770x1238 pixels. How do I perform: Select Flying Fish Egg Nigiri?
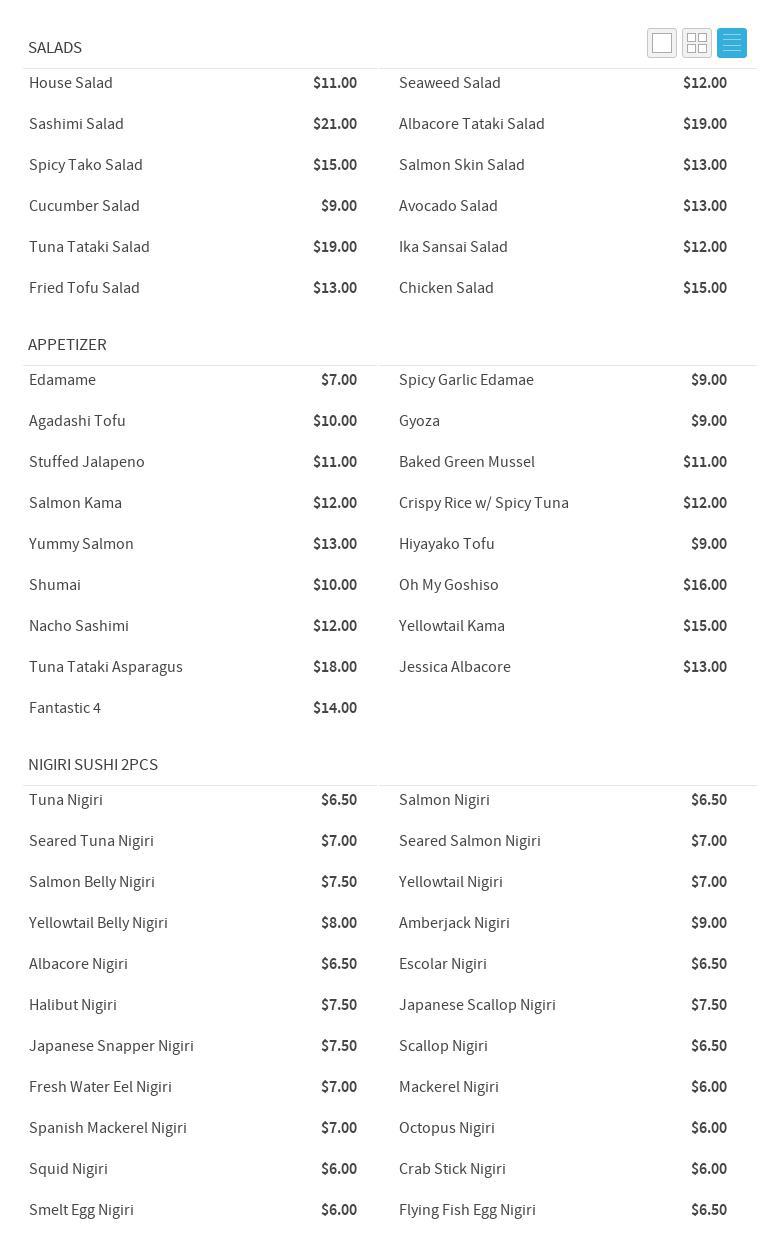click(467, 1210)
